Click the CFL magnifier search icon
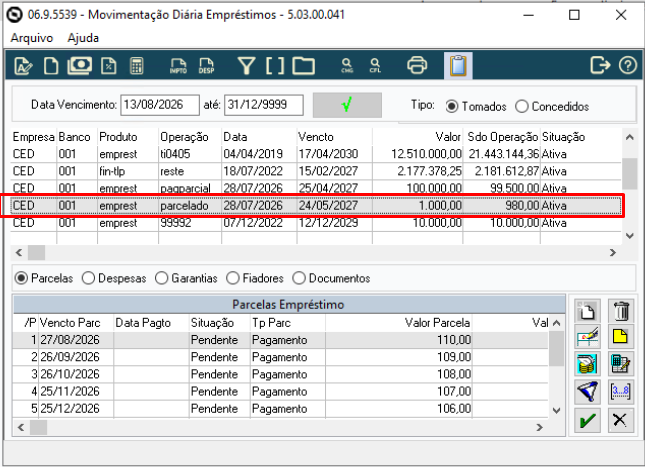 point(375,66)
